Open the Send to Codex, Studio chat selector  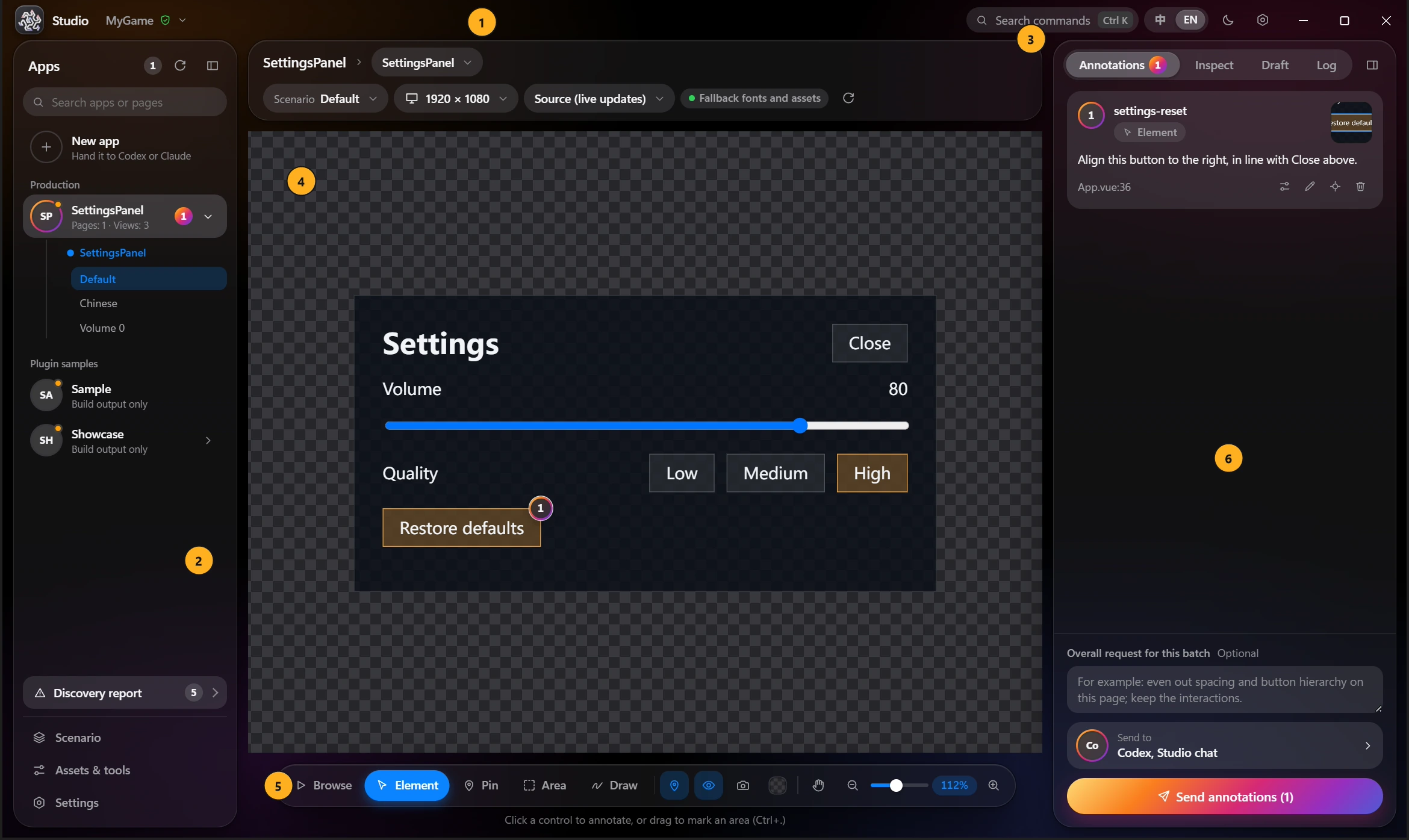point(1225,745)
